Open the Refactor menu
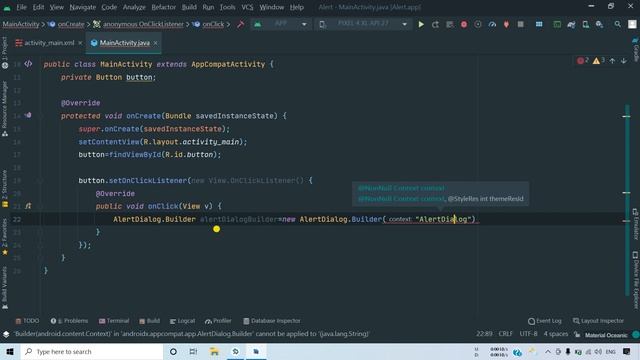The height and width of the screenshot is (360, 640). 163,7
